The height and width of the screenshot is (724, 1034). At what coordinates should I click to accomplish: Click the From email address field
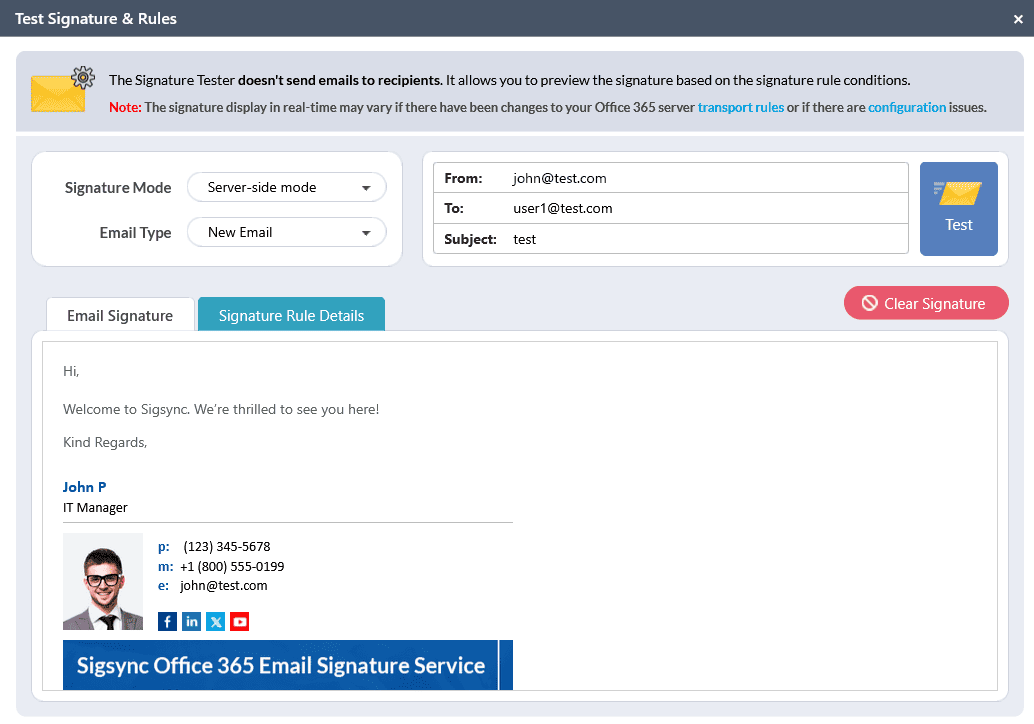705,178
